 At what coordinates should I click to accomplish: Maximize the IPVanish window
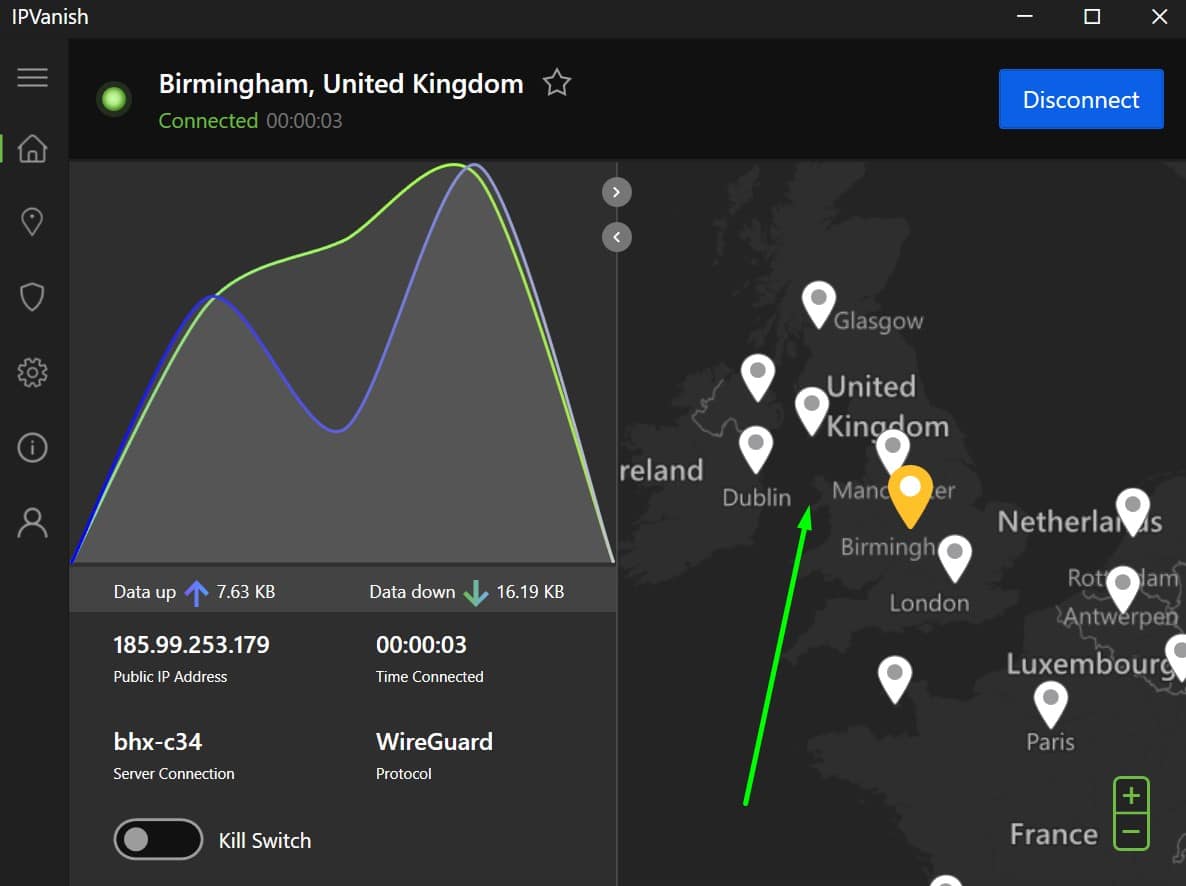coord(1091,17)
